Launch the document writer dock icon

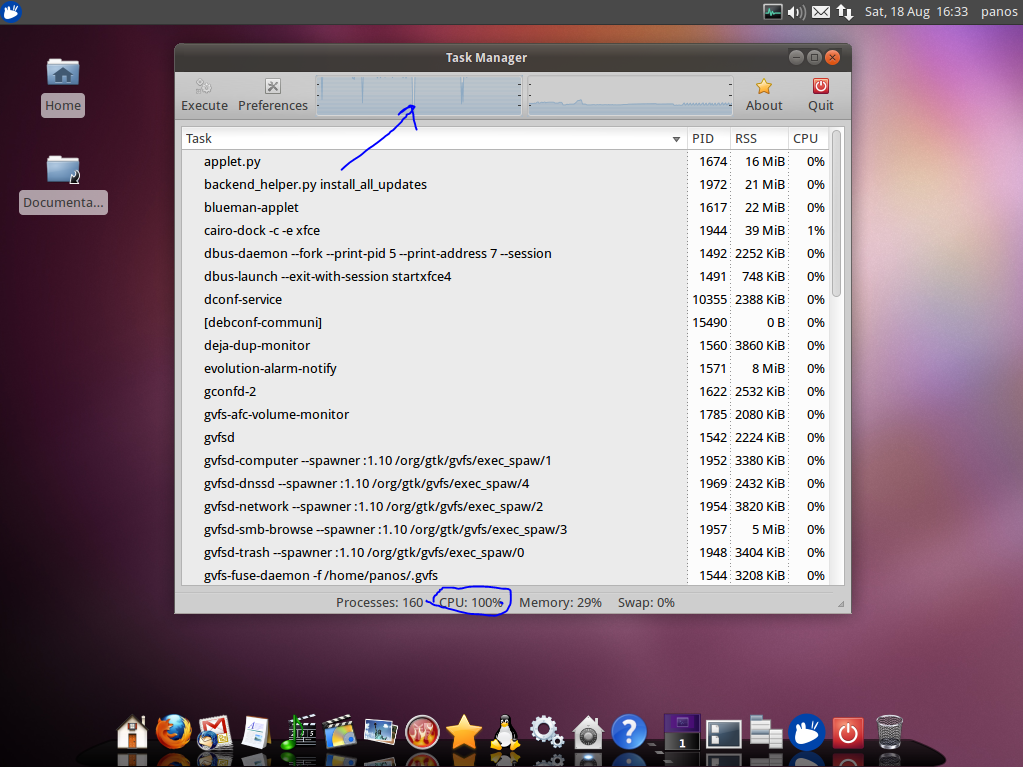click(256, 732)
